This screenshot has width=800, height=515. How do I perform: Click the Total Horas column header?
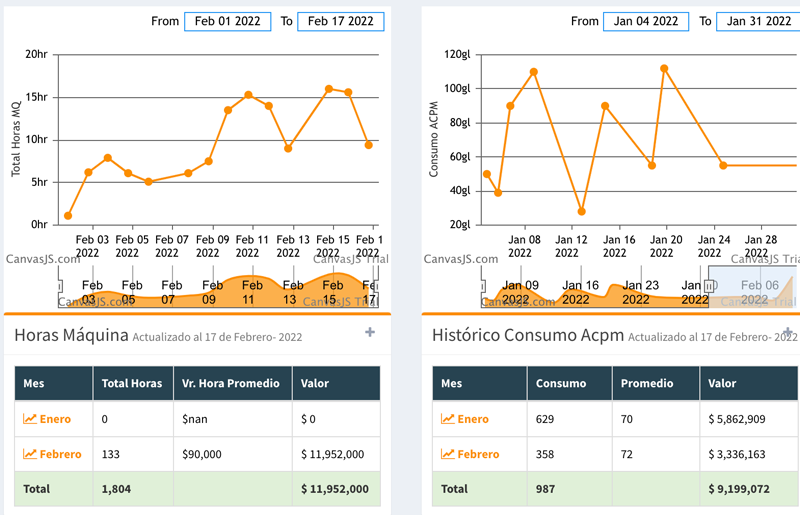tap(132, 383)
